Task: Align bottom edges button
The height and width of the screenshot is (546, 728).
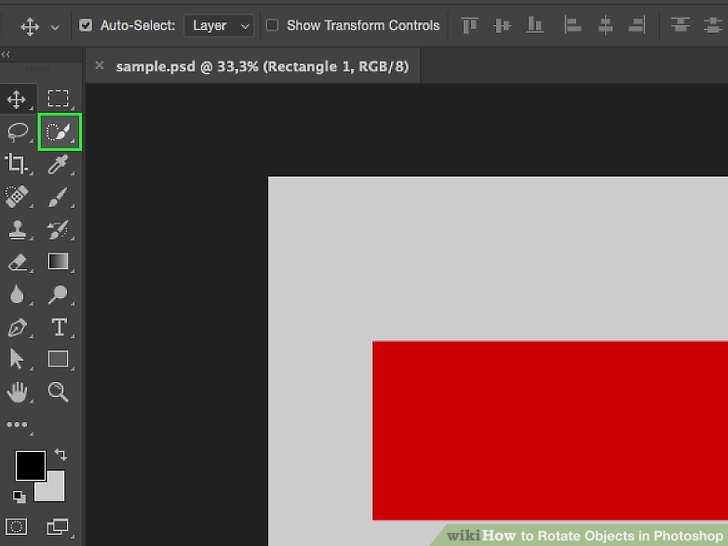Action: (x=535, y=25)
